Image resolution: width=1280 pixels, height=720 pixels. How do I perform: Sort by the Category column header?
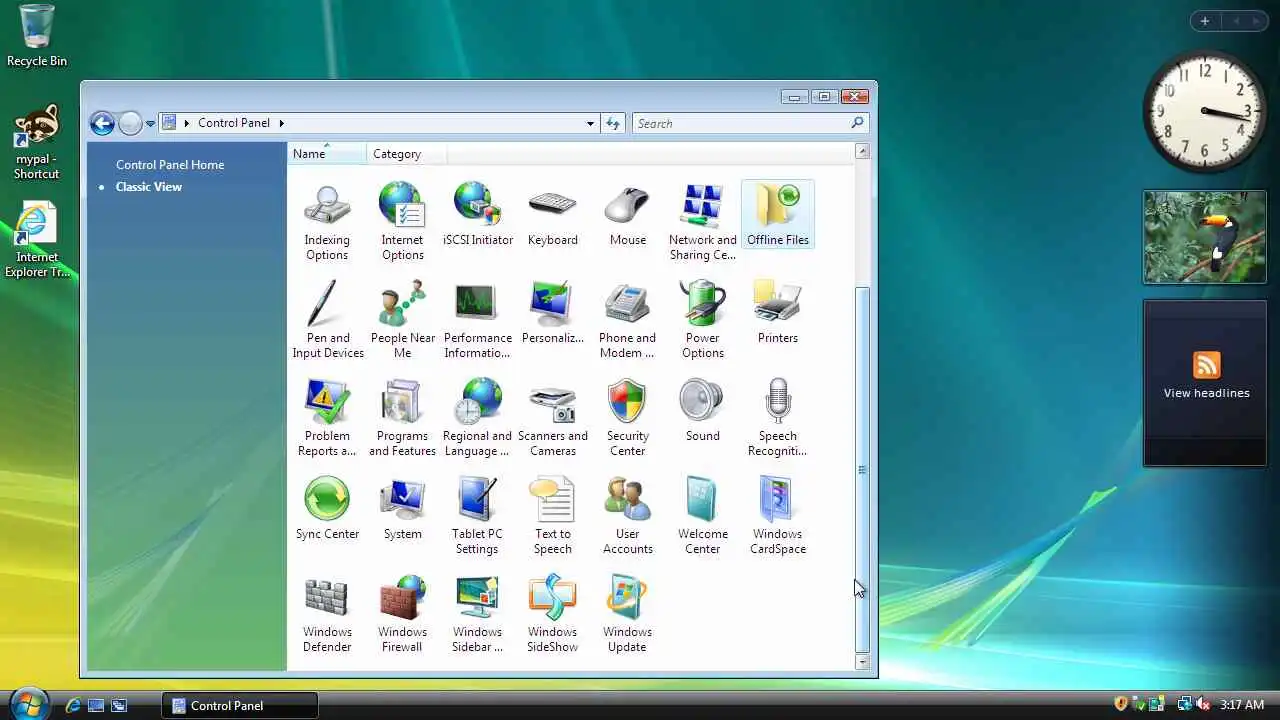[407, 154]
